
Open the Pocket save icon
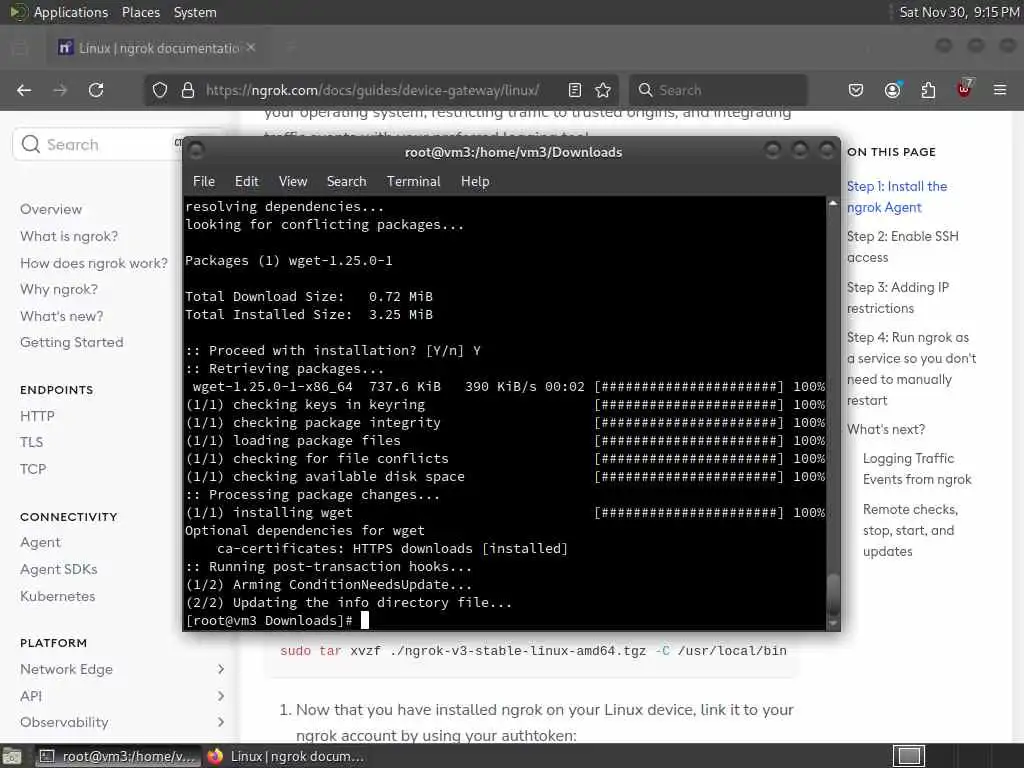pyautogui.click(x=856, y=90)
